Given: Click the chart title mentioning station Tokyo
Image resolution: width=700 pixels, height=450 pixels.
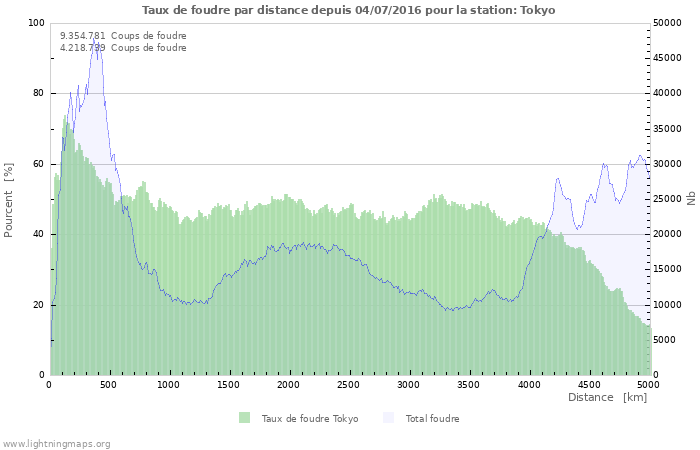Looking at the screenshot, I should [x=349, y=10].
